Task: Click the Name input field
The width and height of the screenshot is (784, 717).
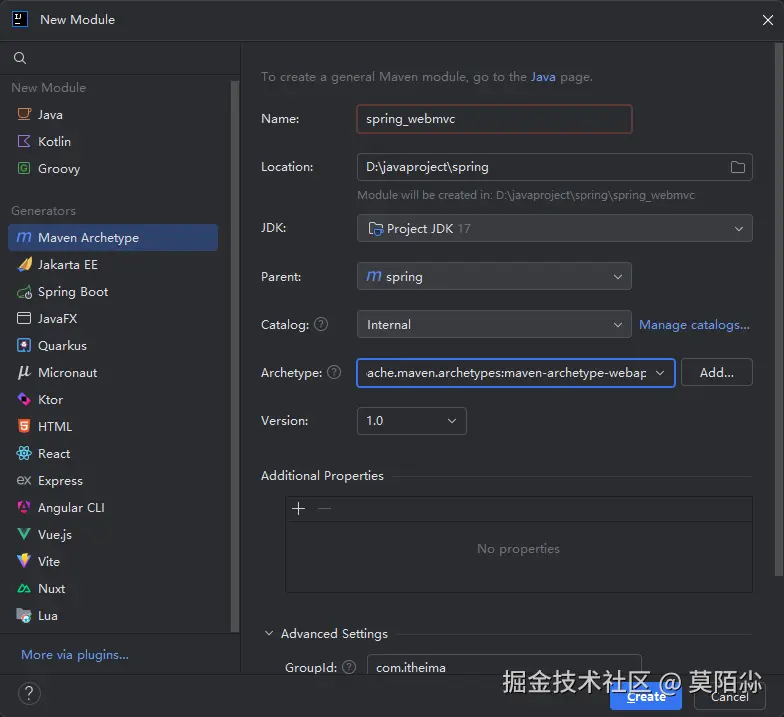Action: [494, 119]
